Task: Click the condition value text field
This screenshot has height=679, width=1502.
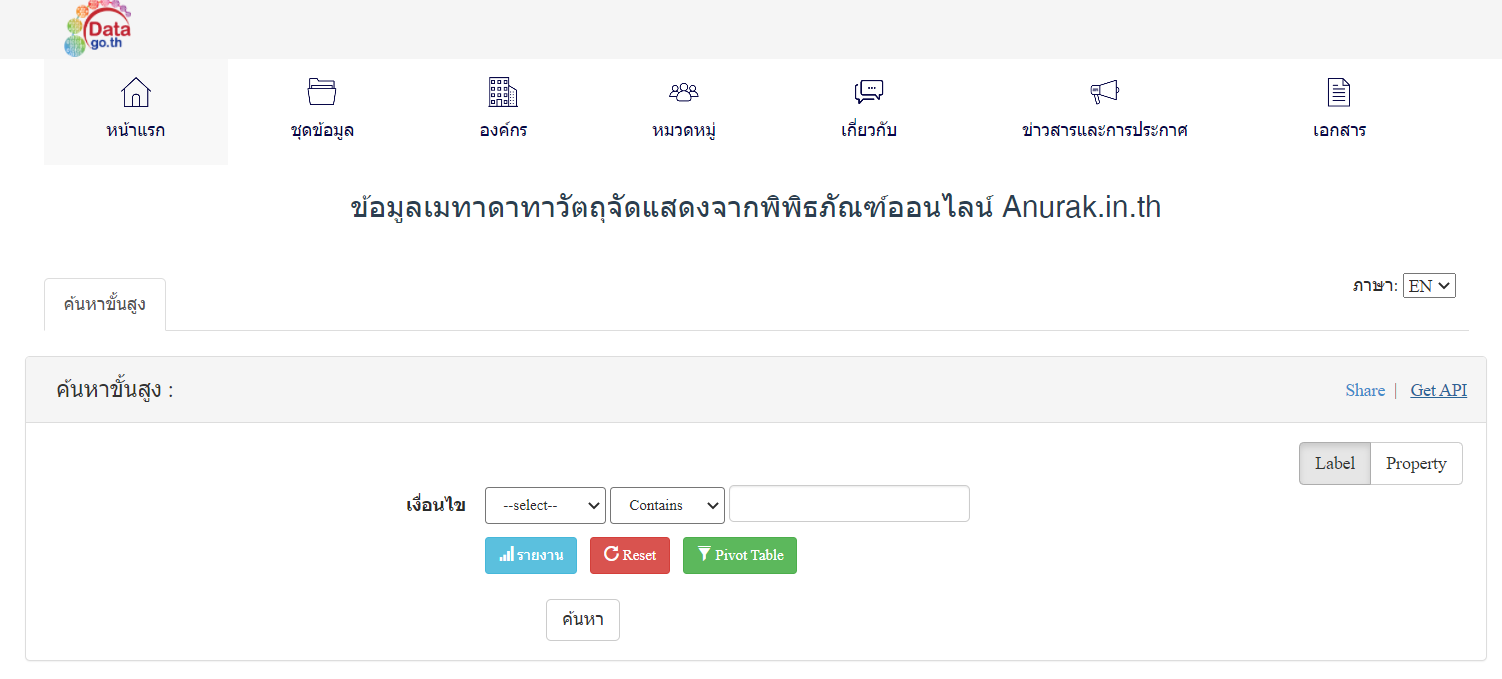Action: (849, 504)
